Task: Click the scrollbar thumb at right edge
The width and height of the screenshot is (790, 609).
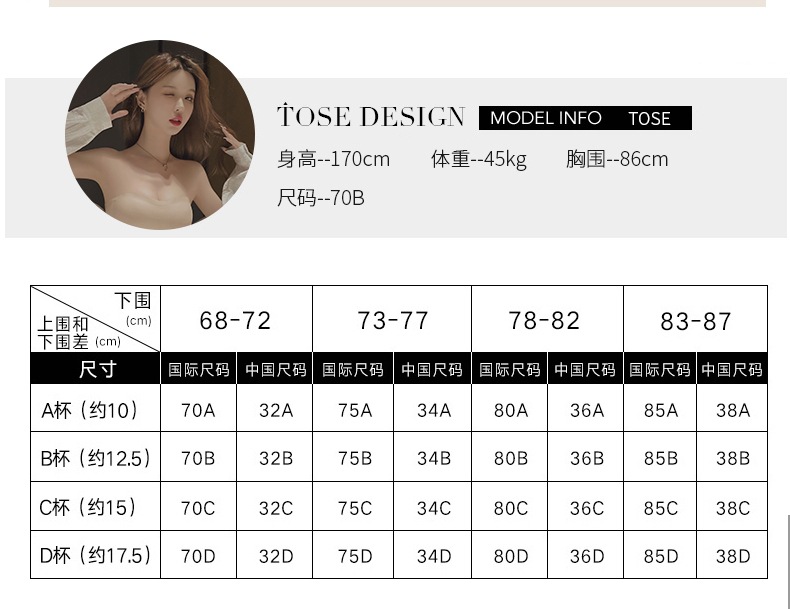Action: tap(788, 560)
